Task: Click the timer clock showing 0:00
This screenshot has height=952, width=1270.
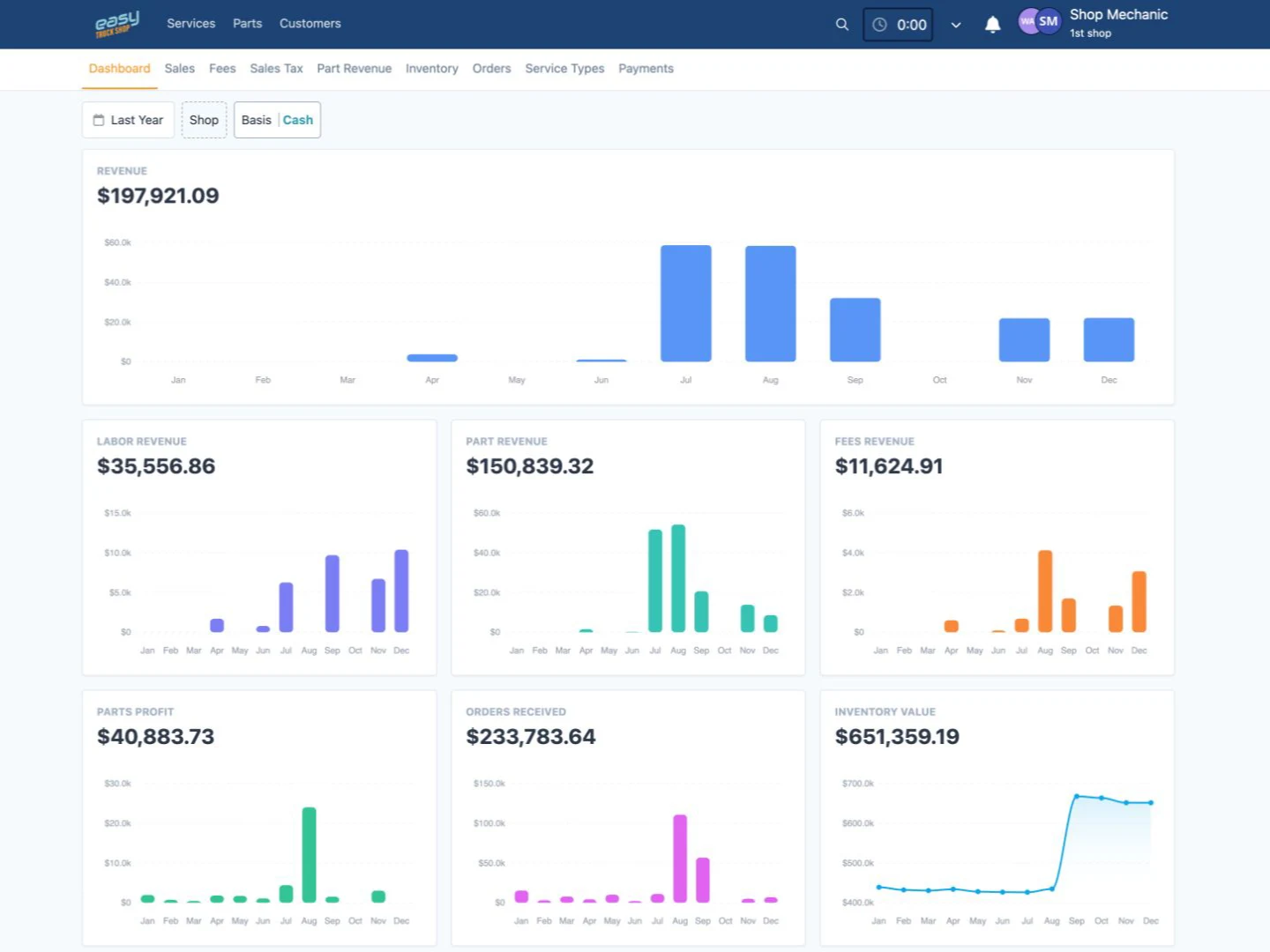Action: pos(898,25)
